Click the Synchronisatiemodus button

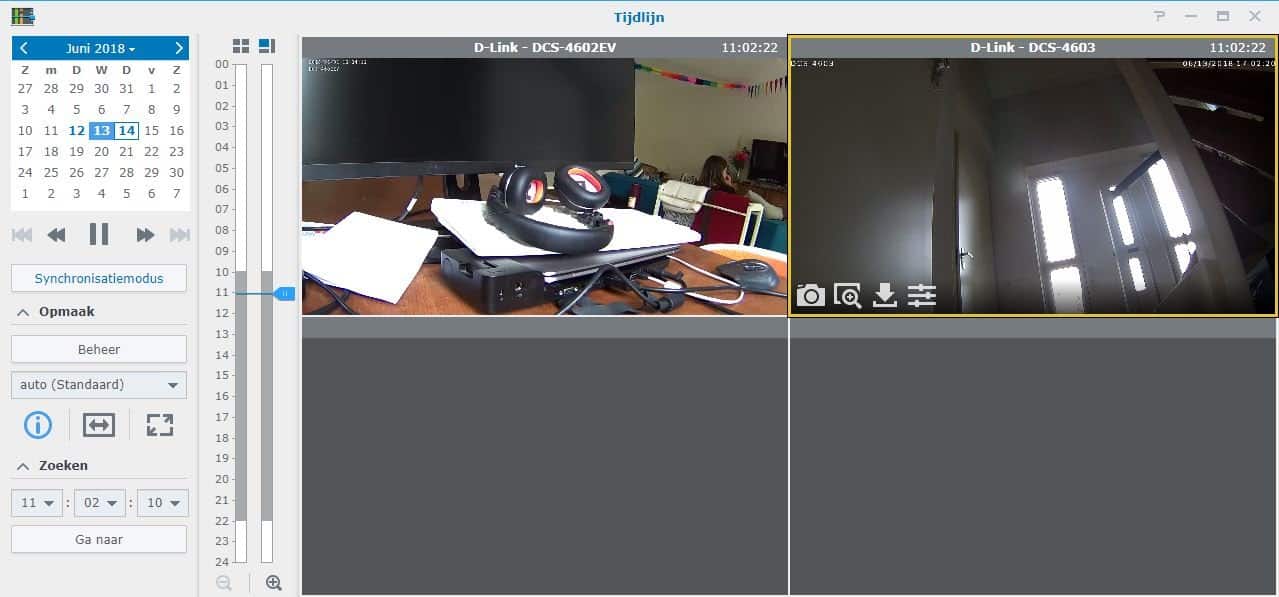99,278
